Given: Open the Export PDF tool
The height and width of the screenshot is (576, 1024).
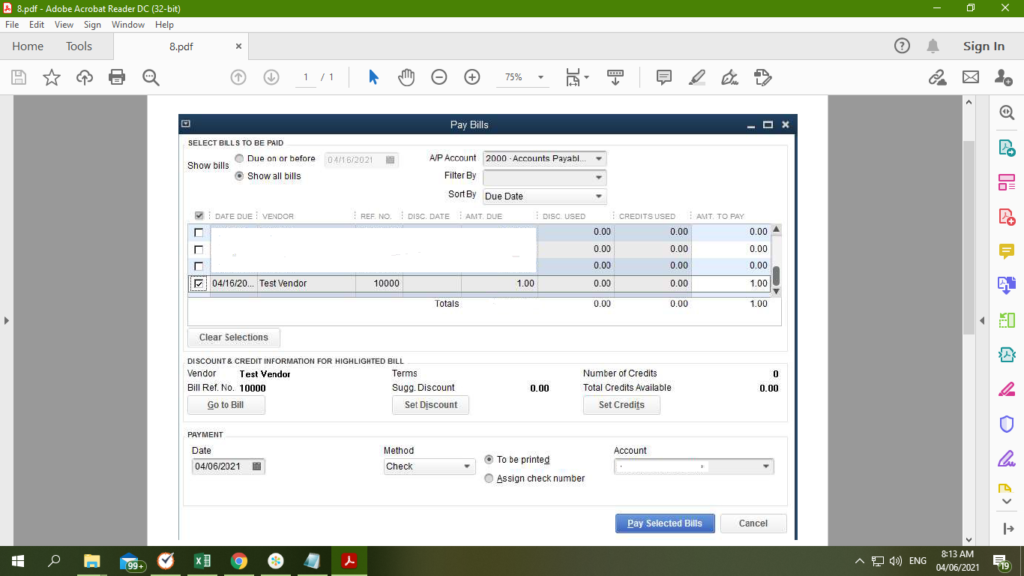Looking at the screenshot, I should [1007, 146].
